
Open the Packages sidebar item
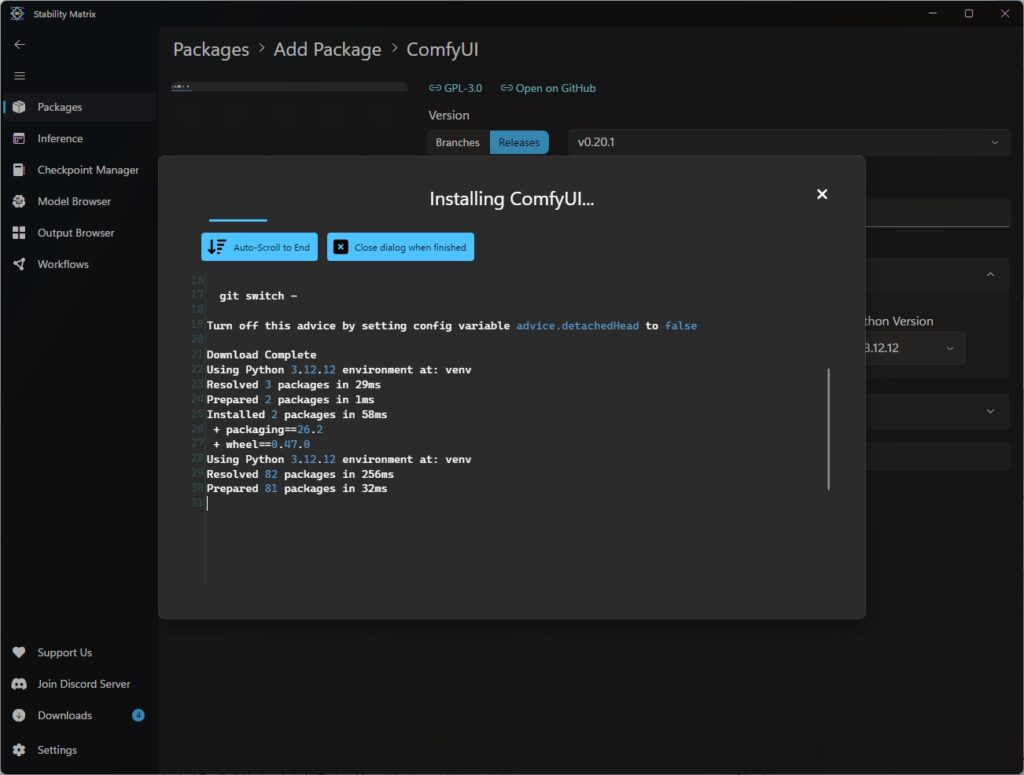click(x=79, y=107)
